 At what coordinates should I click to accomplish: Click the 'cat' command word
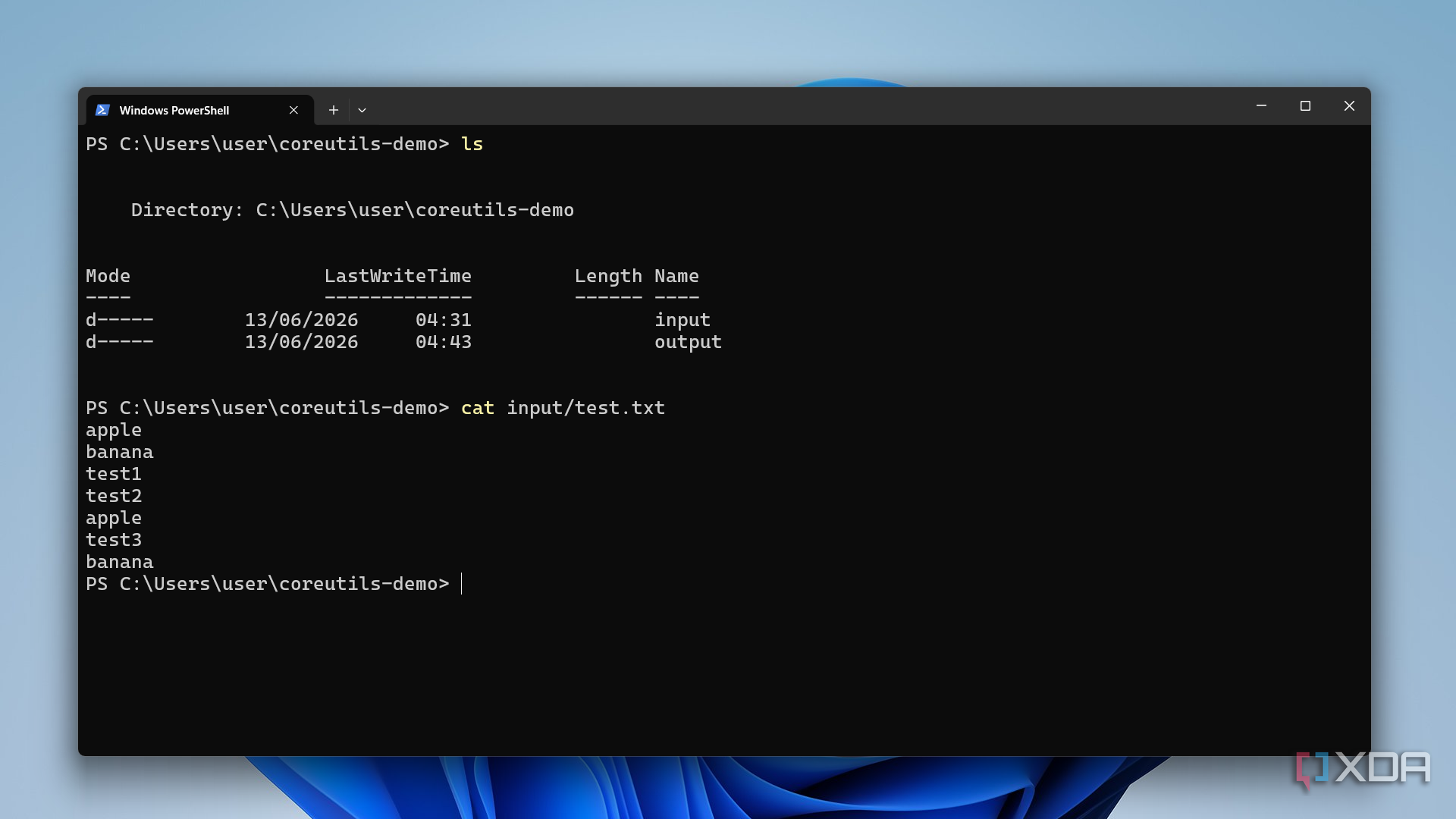coord(478,408)
